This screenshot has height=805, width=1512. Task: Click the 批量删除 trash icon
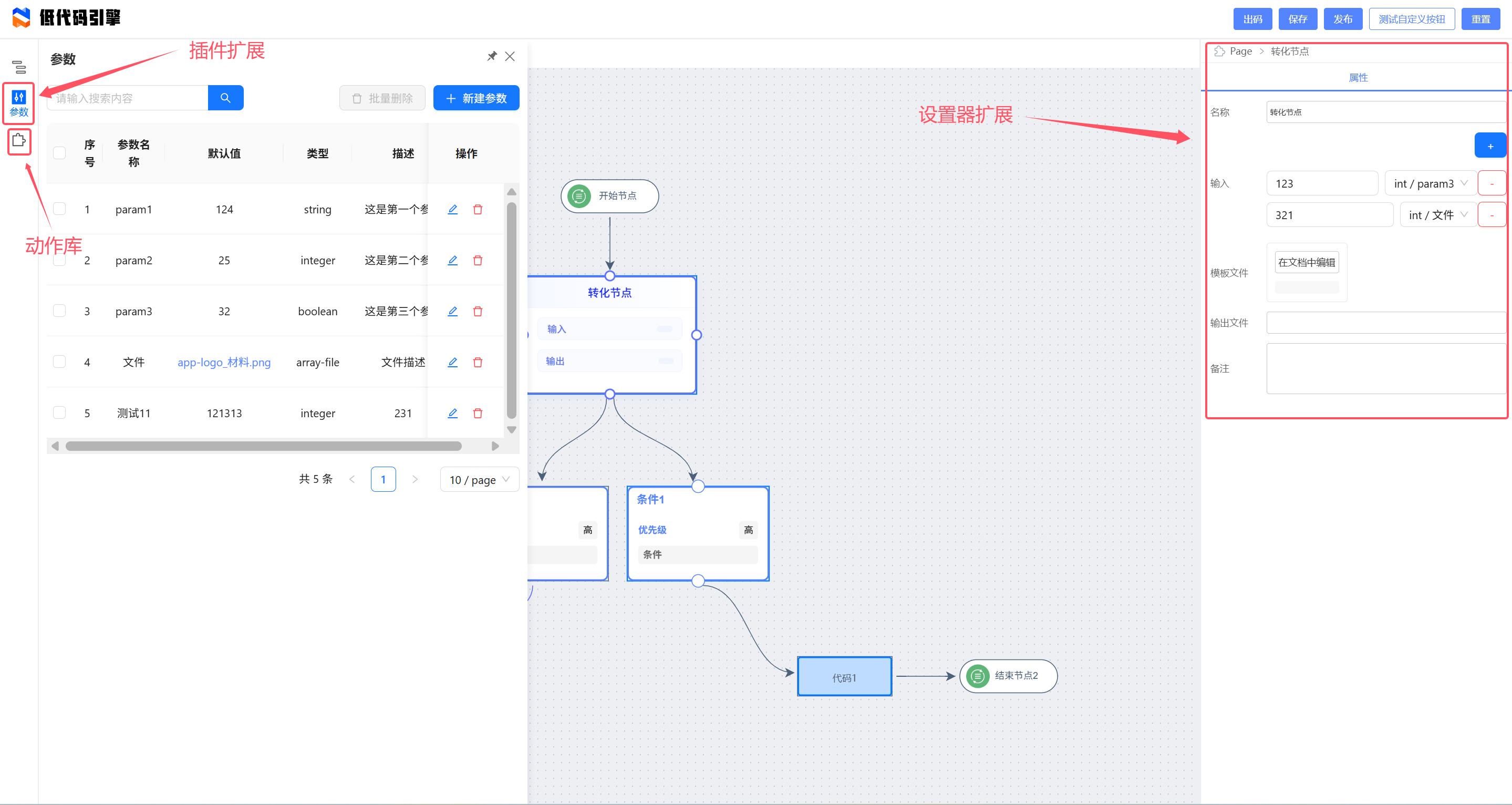357,98
